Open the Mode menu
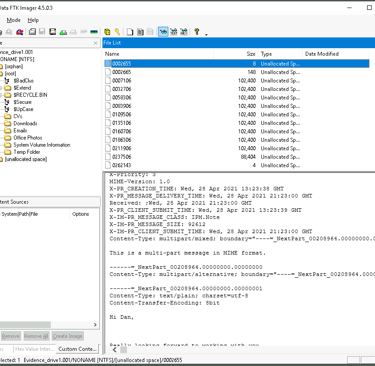Screen dimensions: 375x366 click(13, 20)
